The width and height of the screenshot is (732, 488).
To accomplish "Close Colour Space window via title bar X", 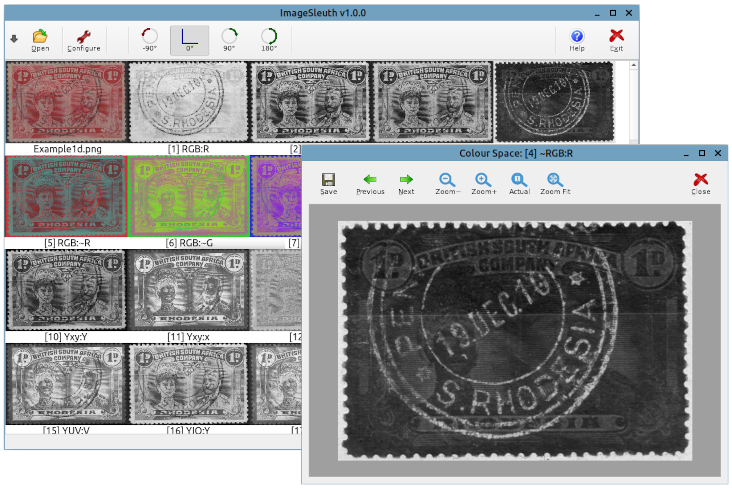I will point(718,153).
